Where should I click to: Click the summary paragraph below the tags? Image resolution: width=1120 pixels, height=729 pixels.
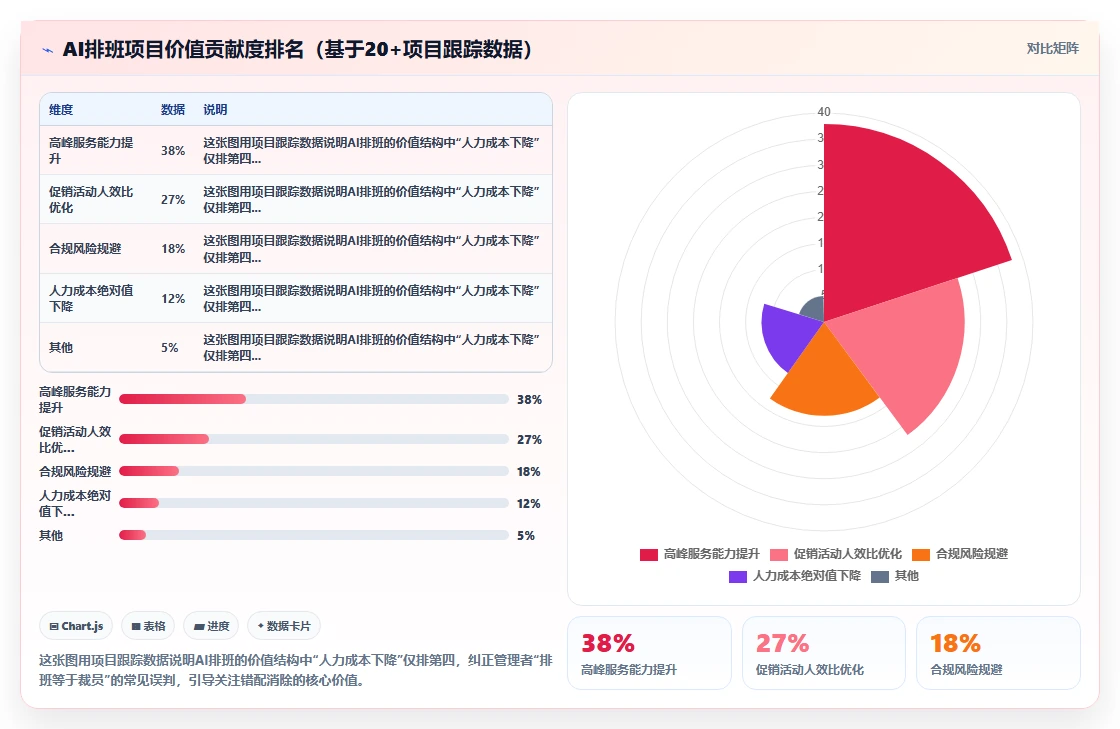click(296, 670)
